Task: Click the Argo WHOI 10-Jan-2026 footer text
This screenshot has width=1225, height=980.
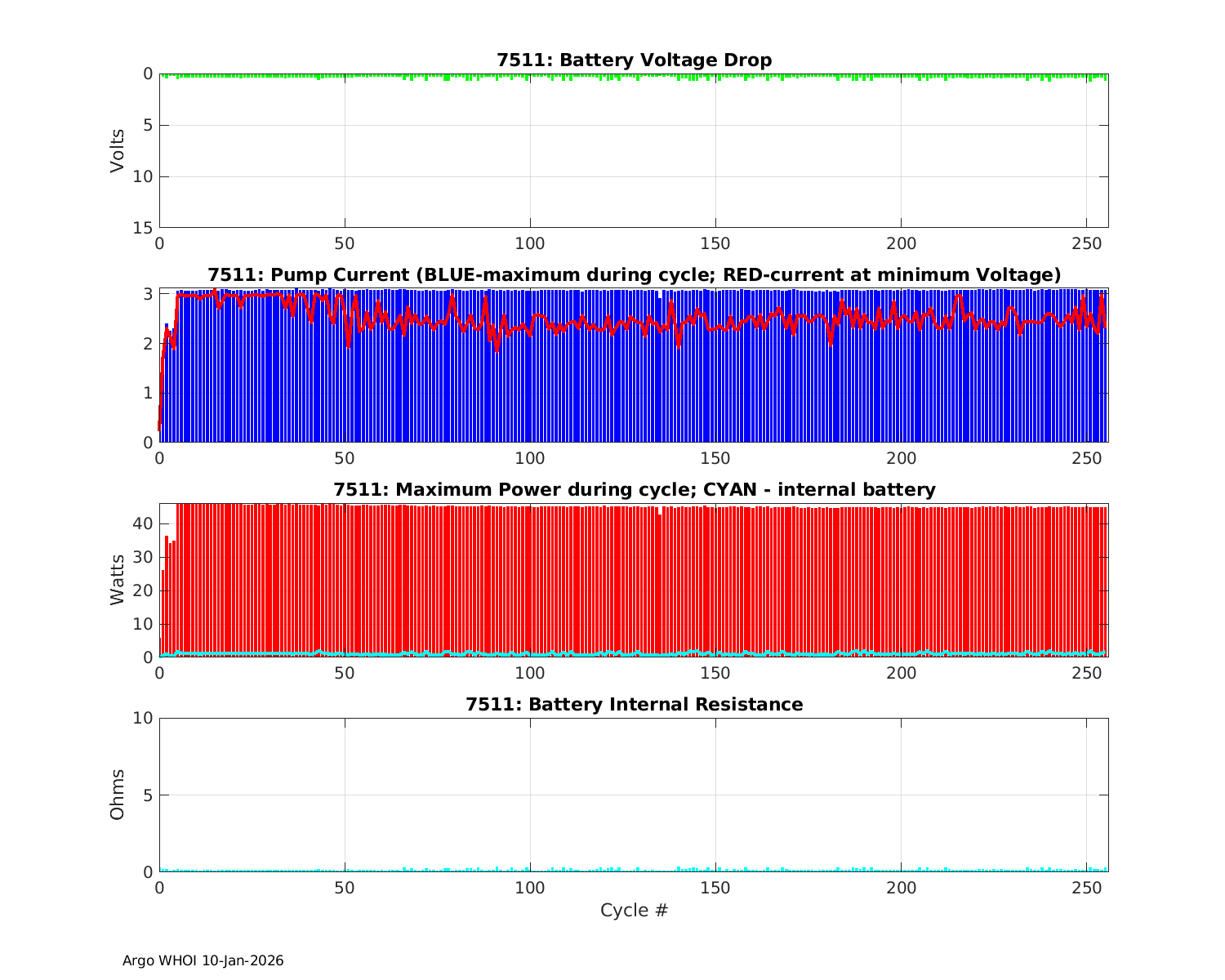Action: [x=203, y=961]
